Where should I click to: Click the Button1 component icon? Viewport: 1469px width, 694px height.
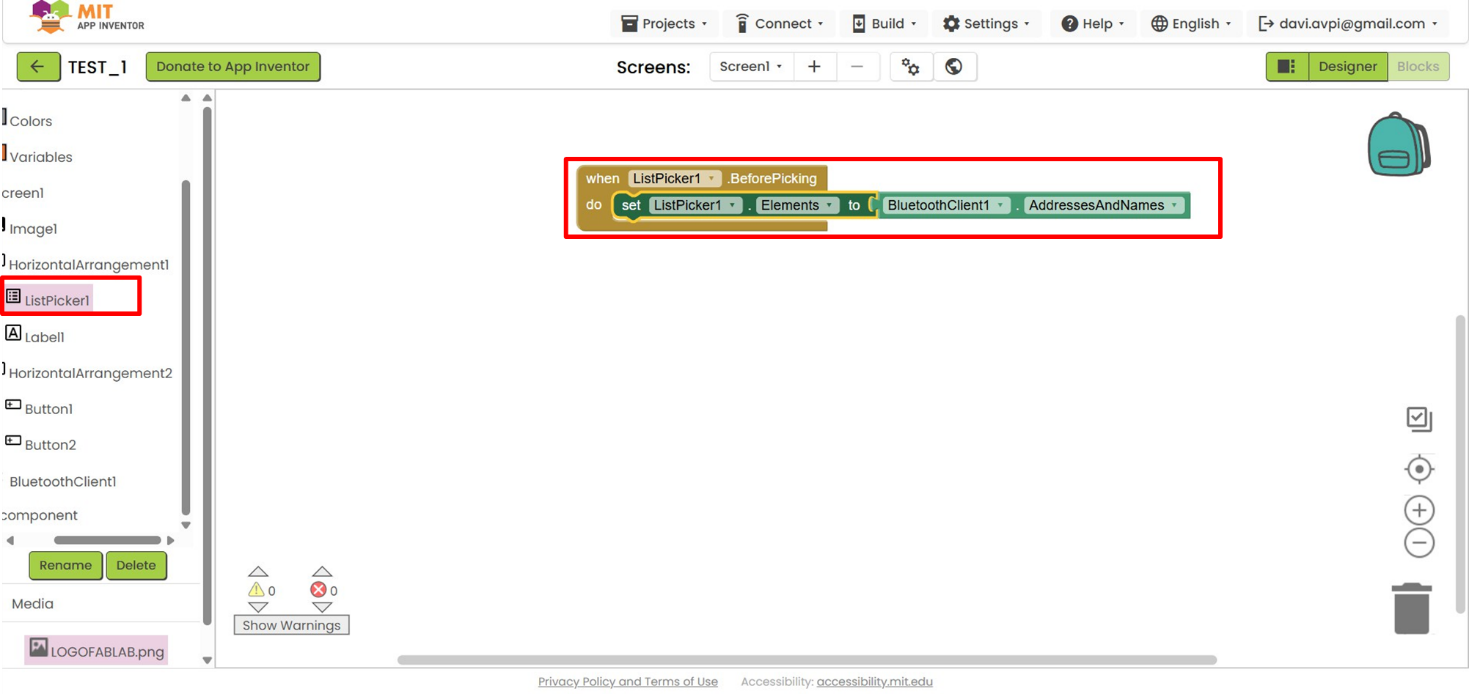[13, 405]
